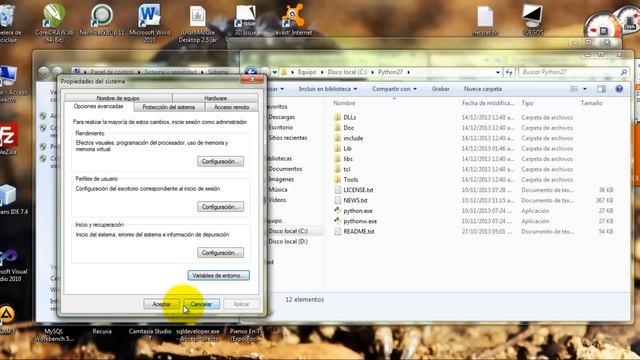Screen dimensions: 640x360
Task: Select Opciones avanzadas tab
Action: click(x=98, y=106)
